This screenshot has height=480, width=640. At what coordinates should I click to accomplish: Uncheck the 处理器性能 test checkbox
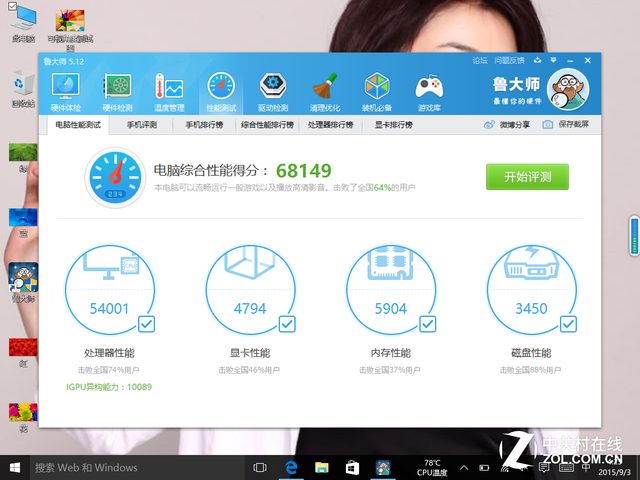pos(147,324)
